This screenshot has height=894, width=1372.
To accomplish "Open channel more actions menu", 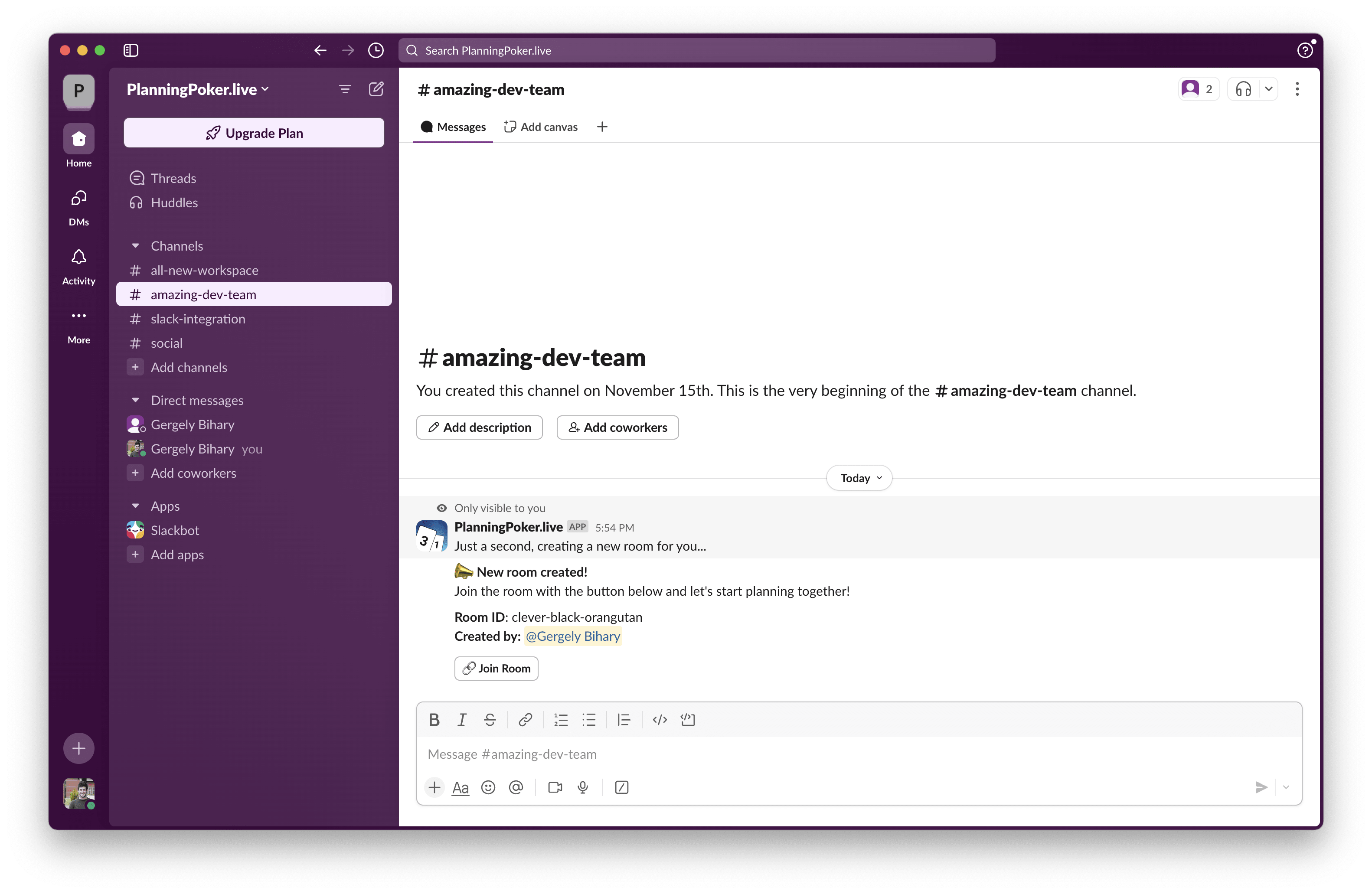I will 1297,89.
